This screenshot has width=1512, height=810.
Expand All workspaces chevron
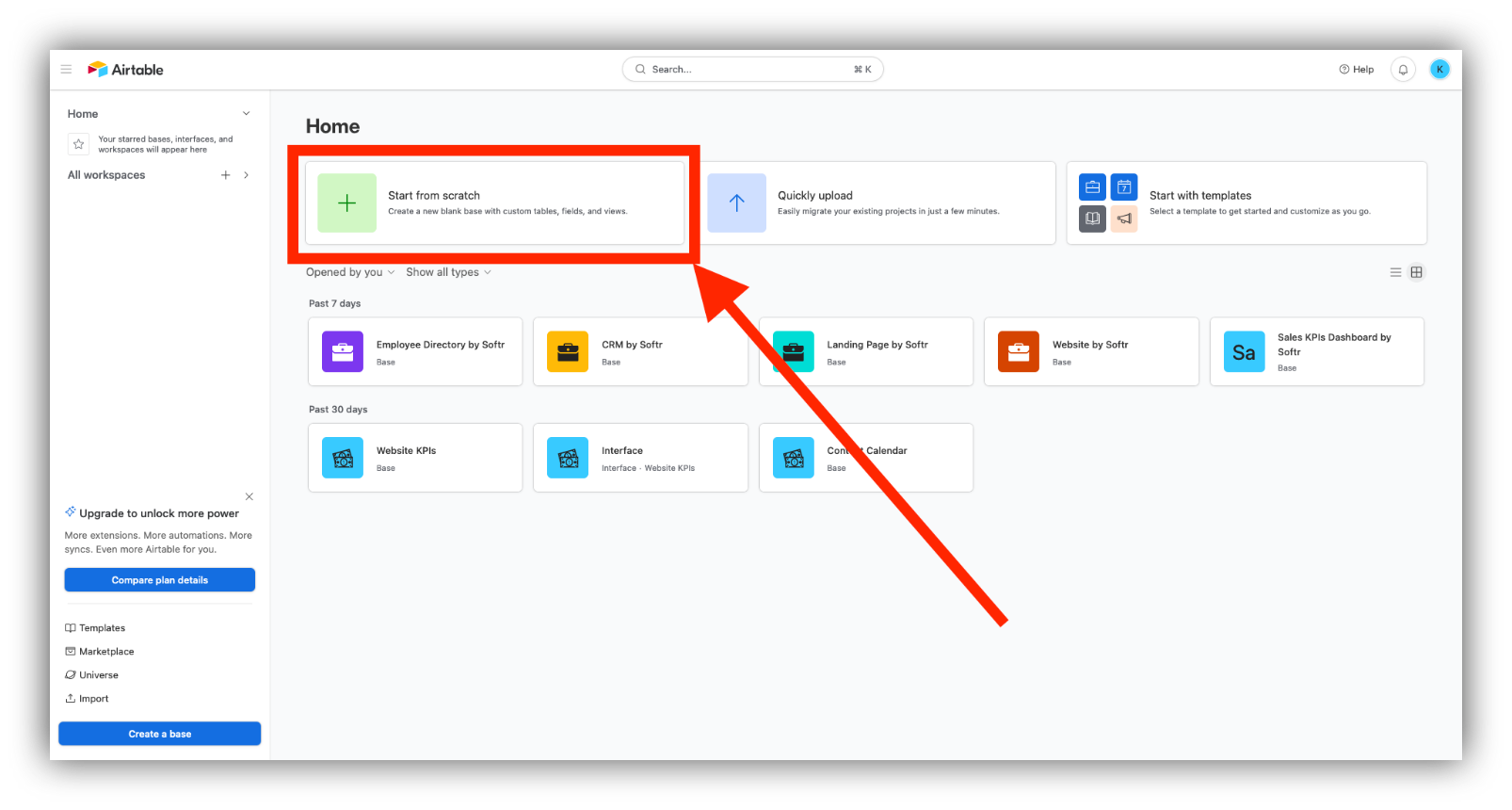(247, 175)
